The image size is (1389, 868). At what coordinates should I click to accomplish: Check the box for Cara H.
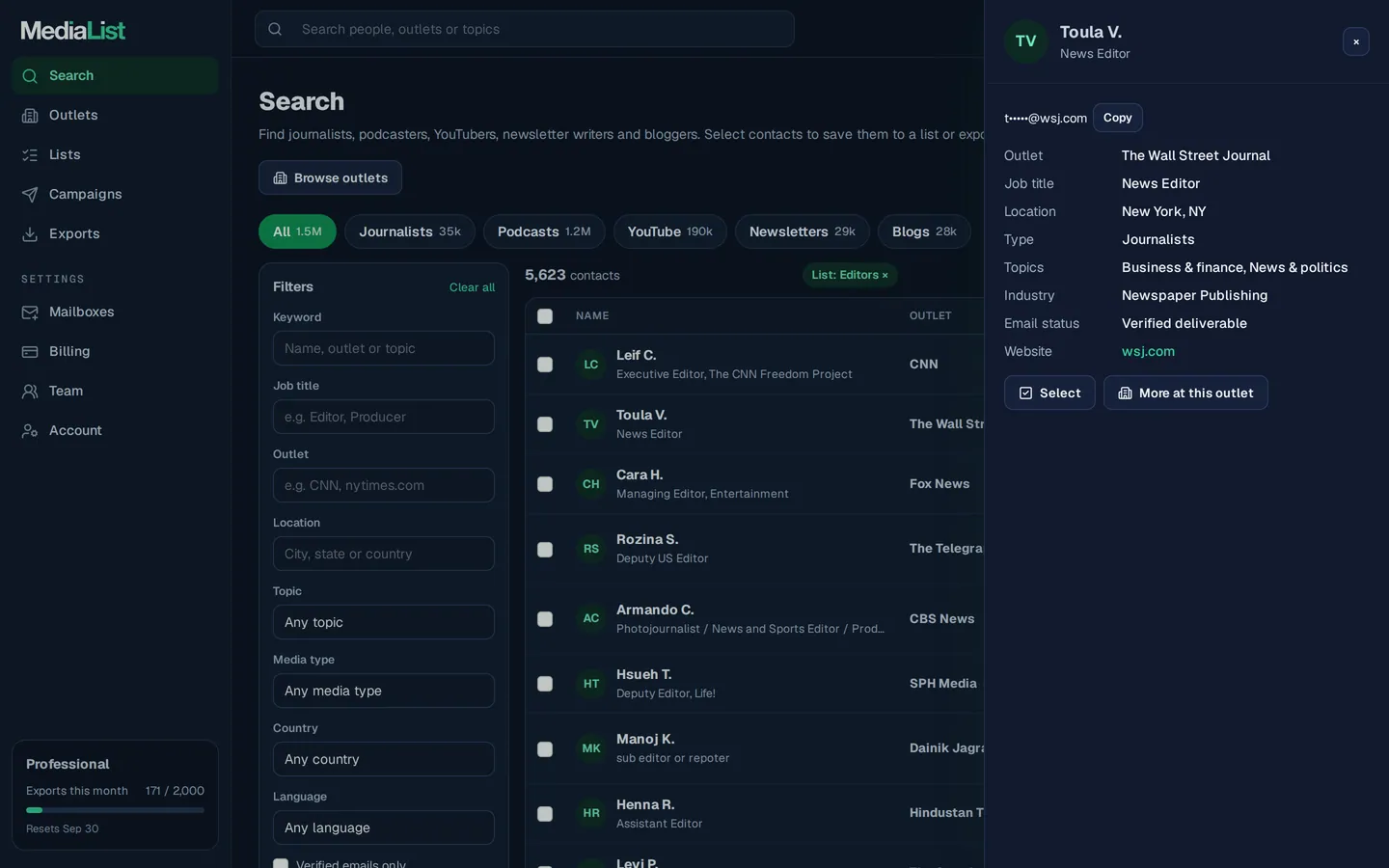pos(545,484)
